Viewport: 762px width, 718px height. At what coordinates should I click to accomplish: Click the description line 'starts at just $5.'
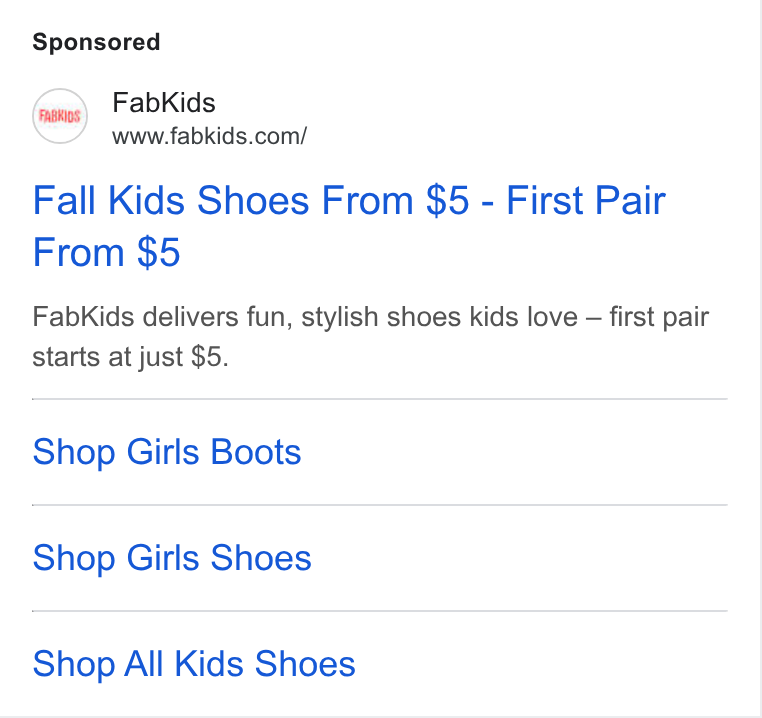click(x=130, y=357)
